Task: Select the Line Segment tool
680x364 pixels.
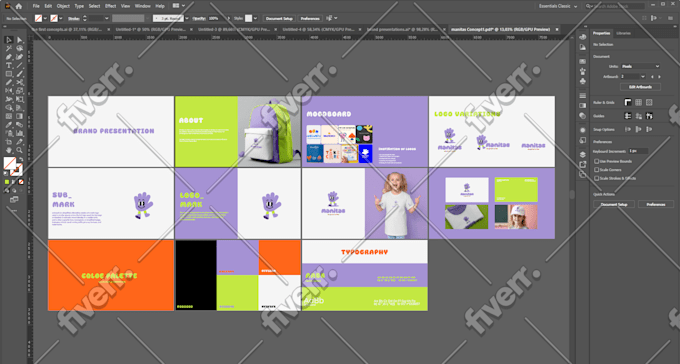Action: [20, 66]
